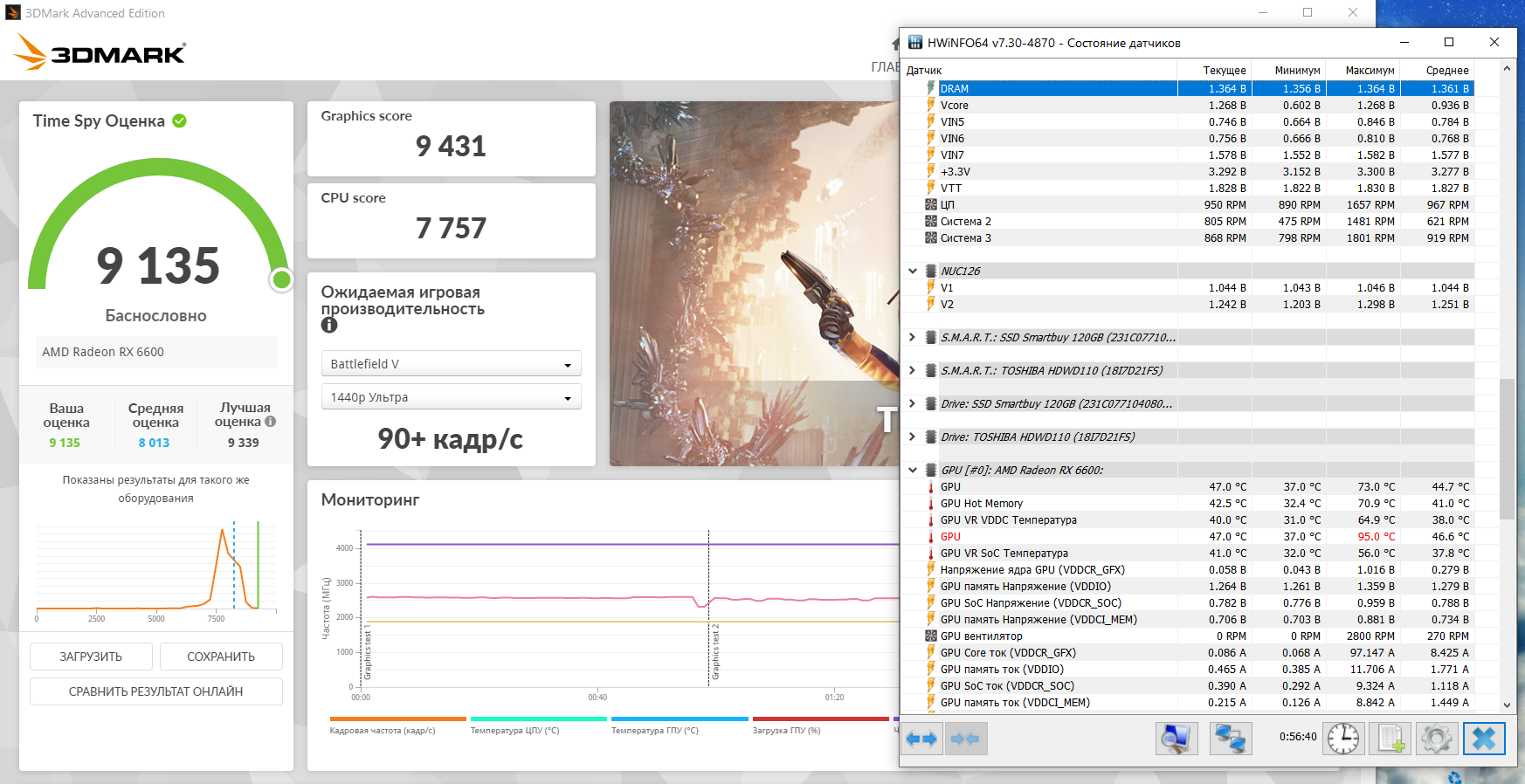The height and width of the screenshot is (784, 1525).
Task: Click the fan icon on the Система 2 row
Action: pyautogui.click(x=931, y=221)
